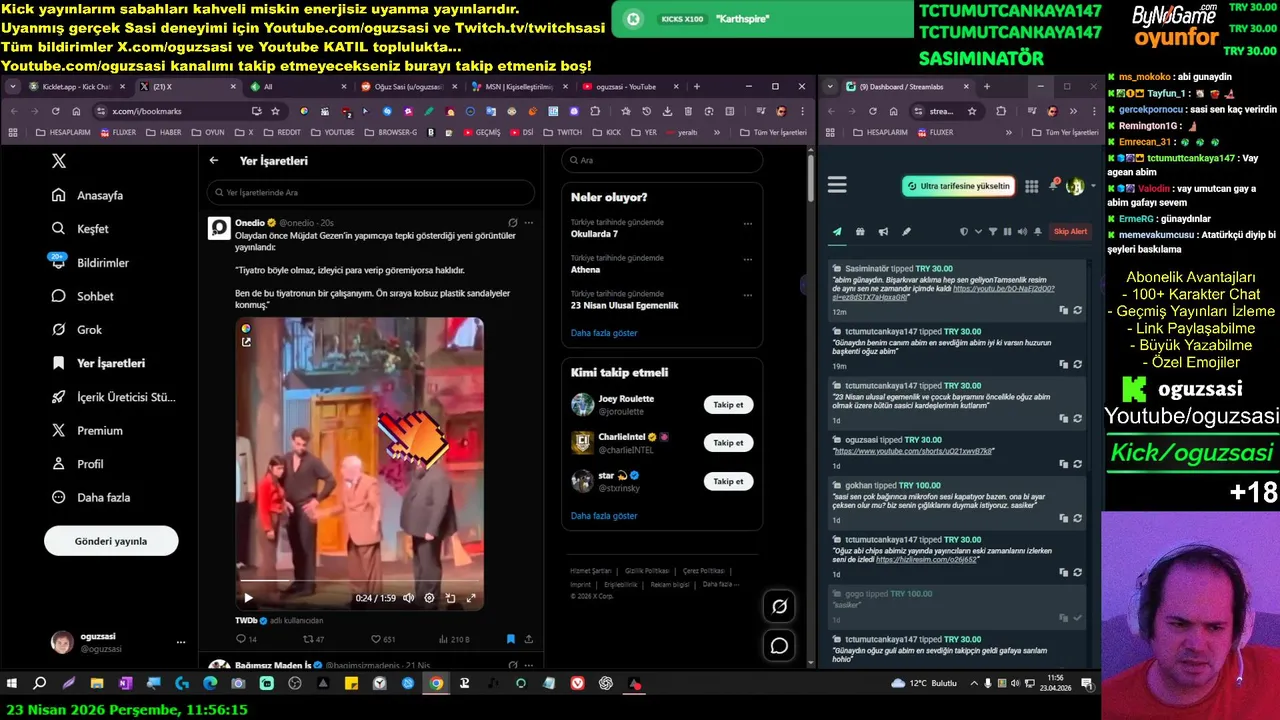Image resolution: width=1280 pixels, height=720 pixels.
Task: Click Ultra tarifesine yükseltin button
Action: coord(958,186)
